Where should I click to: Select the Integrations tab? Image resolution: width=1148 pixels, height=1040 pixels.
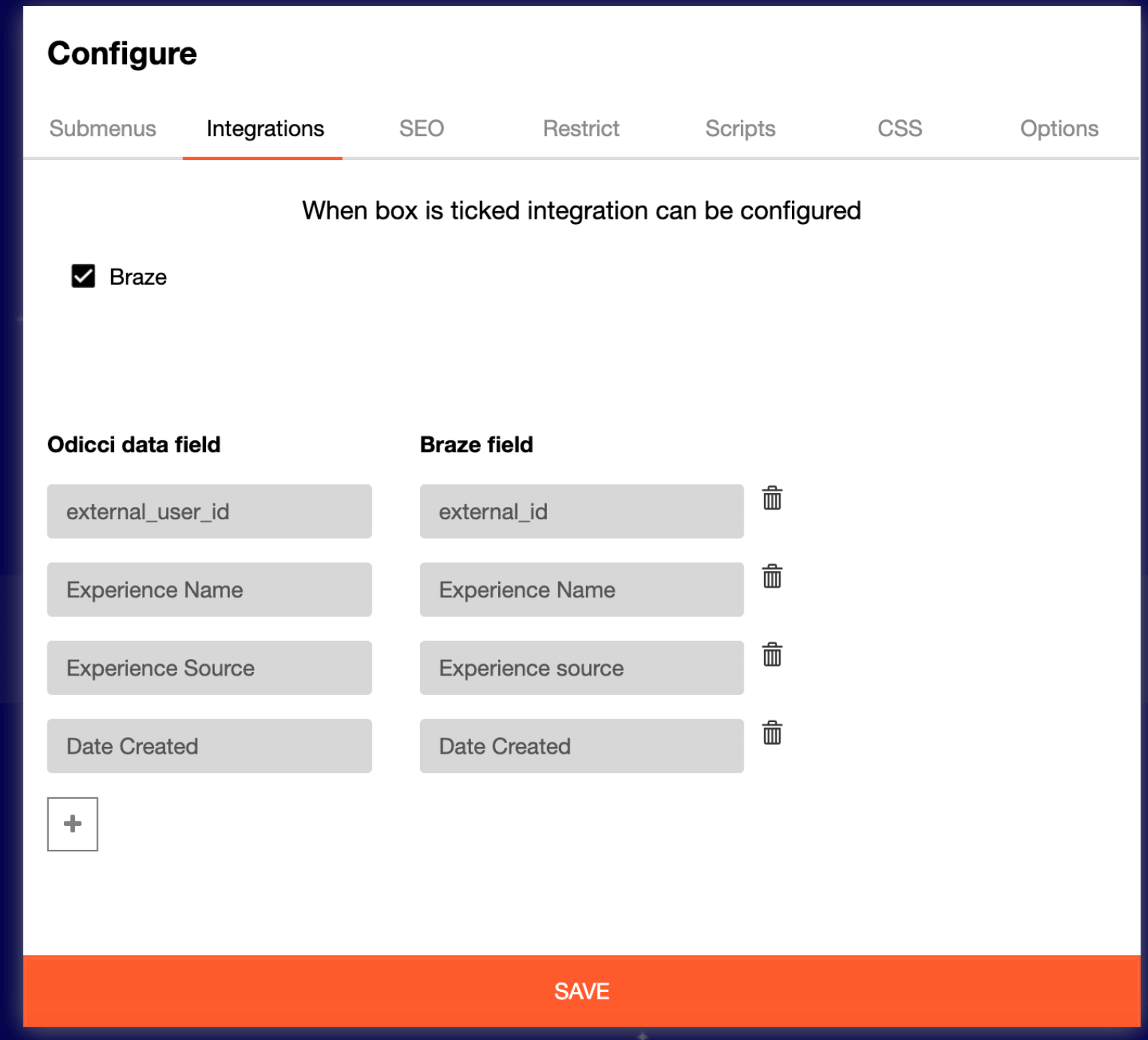(x=265, y=128)
